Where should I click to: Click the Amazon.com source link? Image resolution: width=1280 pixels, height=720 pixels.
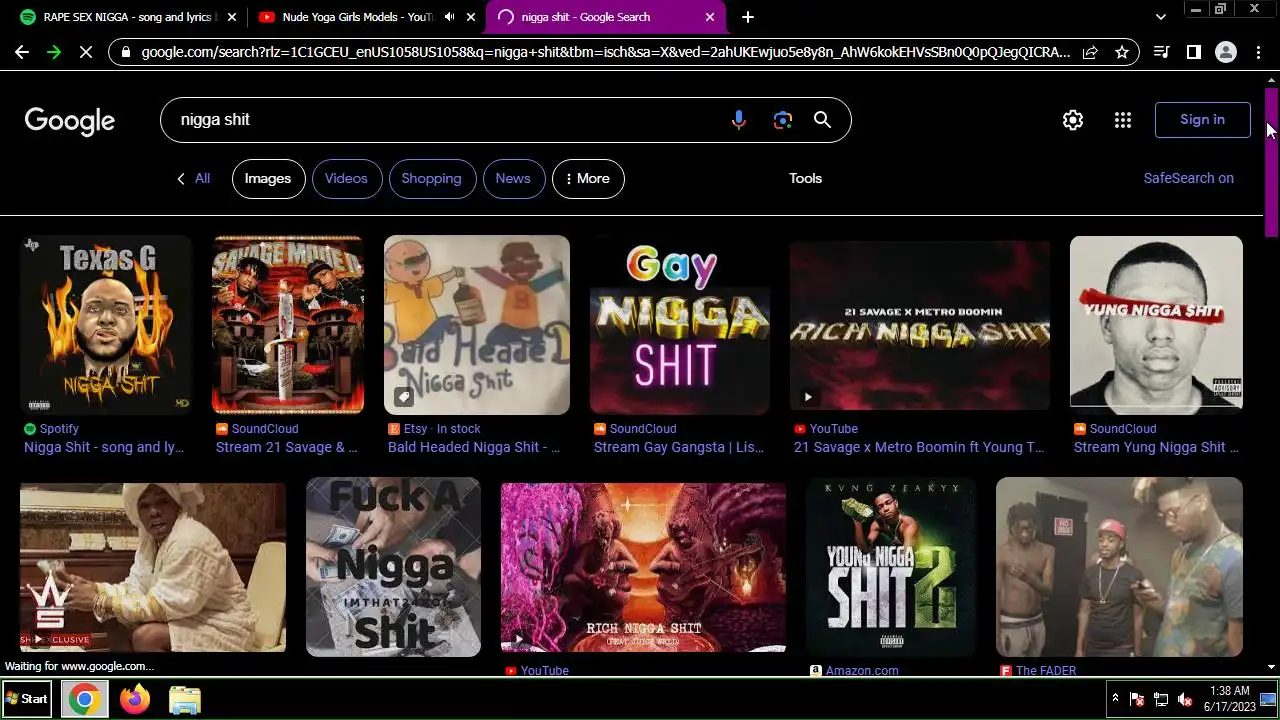[862, 671]
